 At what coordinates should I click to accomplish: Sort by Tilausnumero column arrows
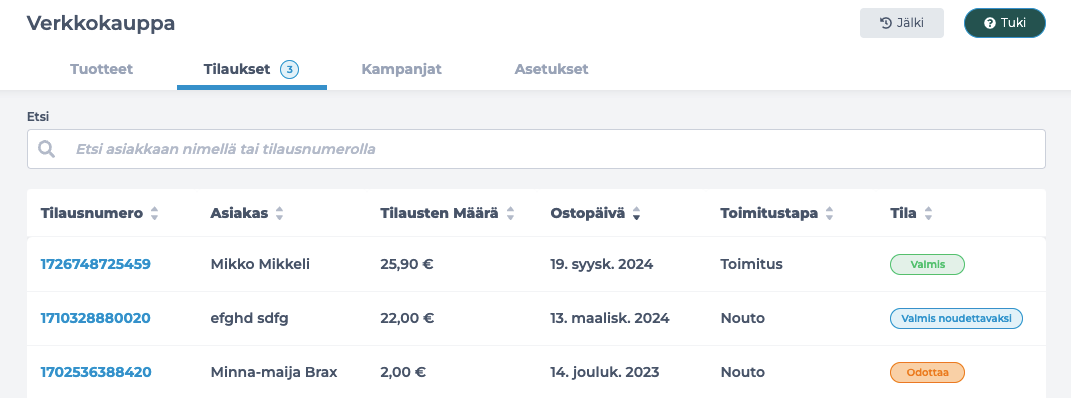[154, 214]
